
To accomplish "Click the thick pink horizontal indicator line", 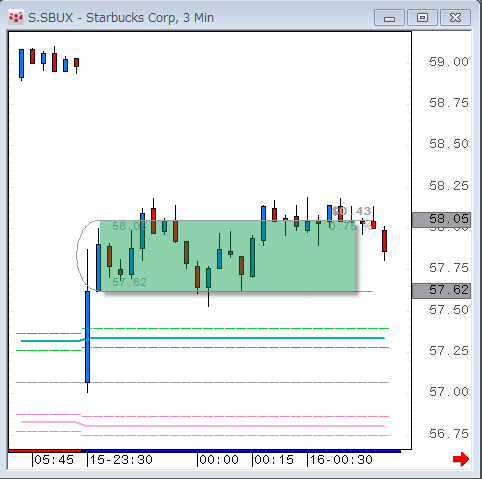I will pyautogui.click(x=203, y=425).
